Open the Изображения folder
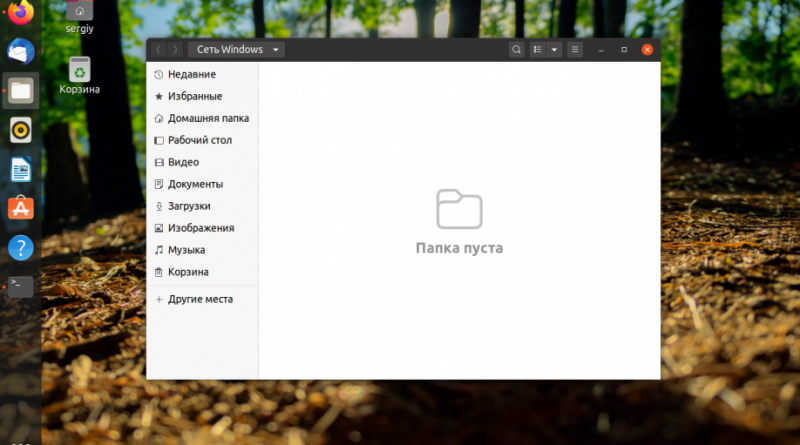Screen dimensions: 800x445 (200, 228)
